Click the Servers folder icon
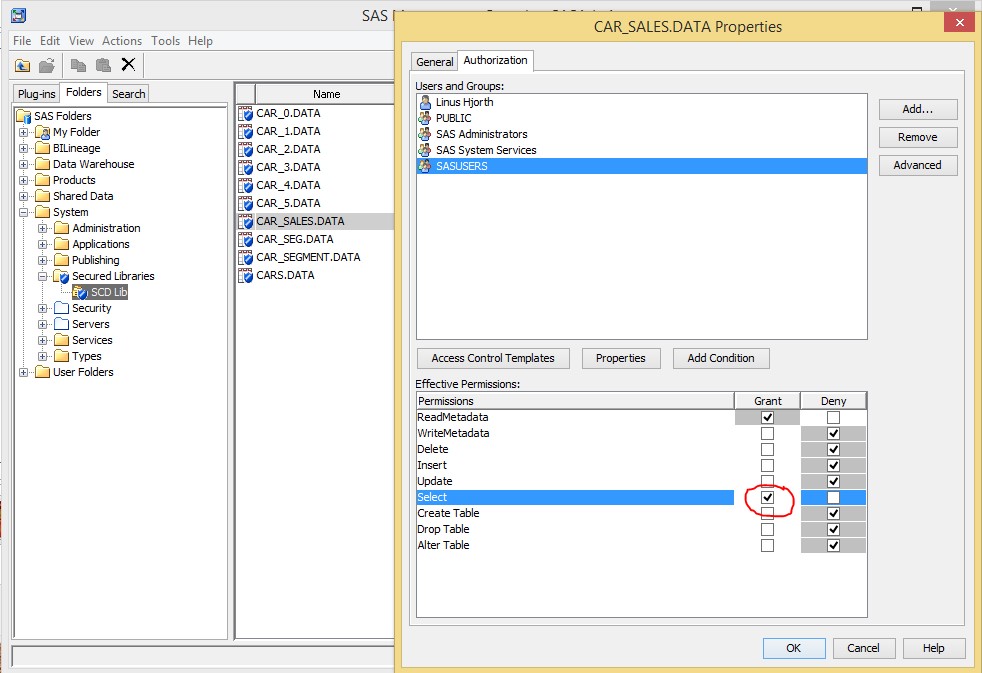This screenshot has height=673, width=982. tap(61, 324)
